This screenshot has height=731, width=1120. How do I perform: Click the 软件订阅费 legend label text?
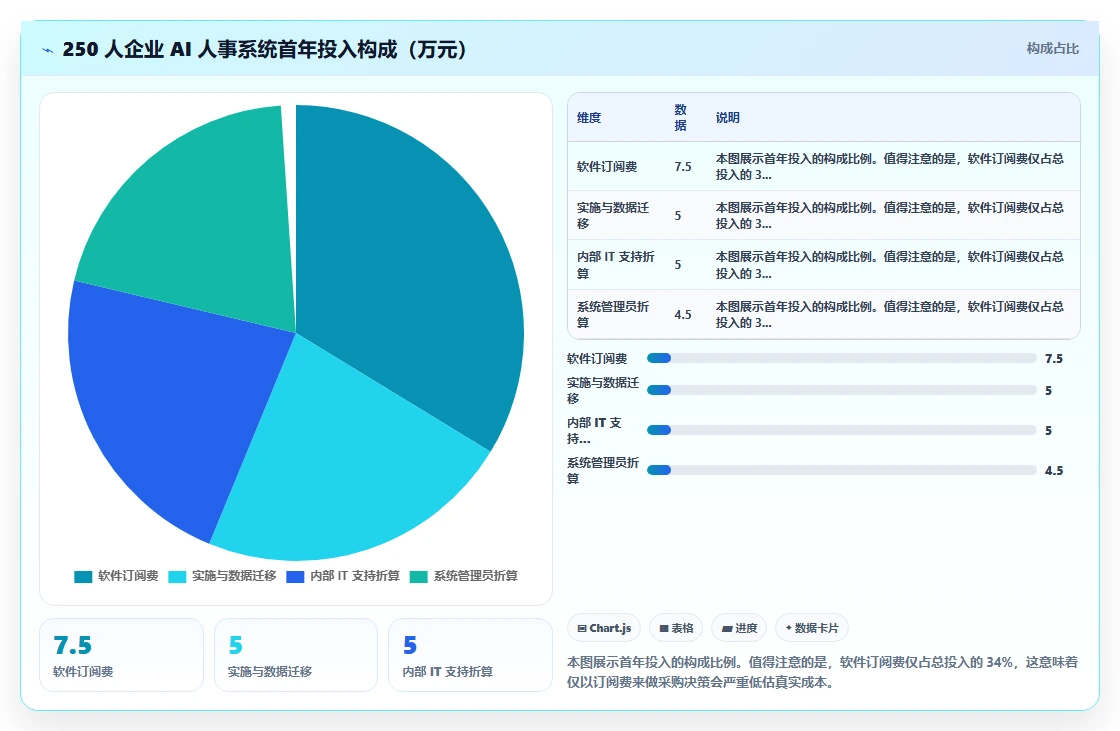coord(128,576)
